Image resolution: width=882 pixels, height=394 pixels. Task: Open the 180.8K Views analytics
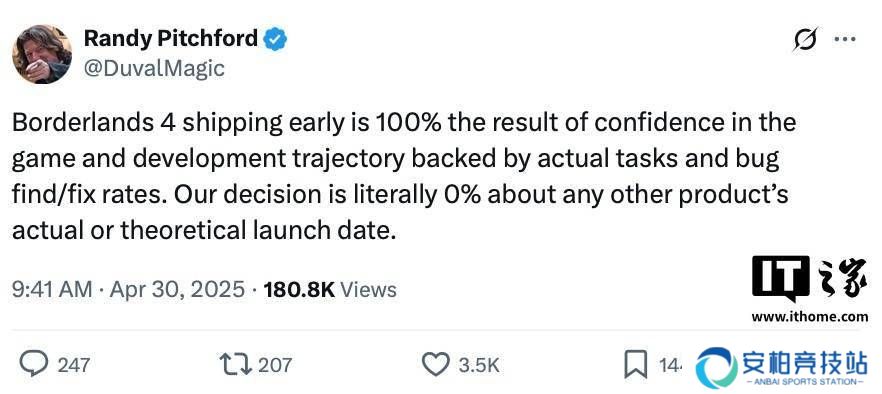click(x=330, y=290)
